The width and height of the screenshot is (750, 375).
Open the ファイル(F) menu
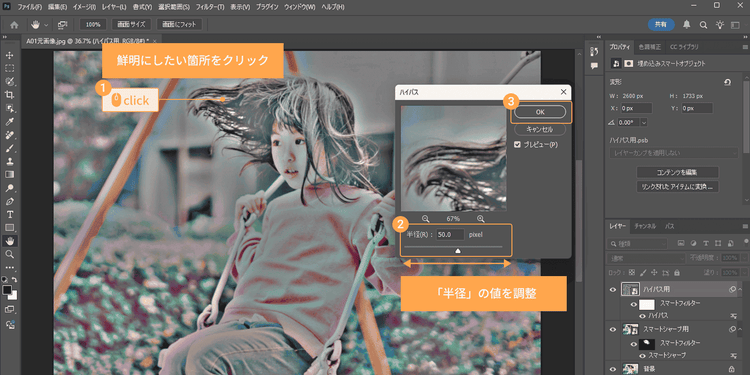point(30,8)
